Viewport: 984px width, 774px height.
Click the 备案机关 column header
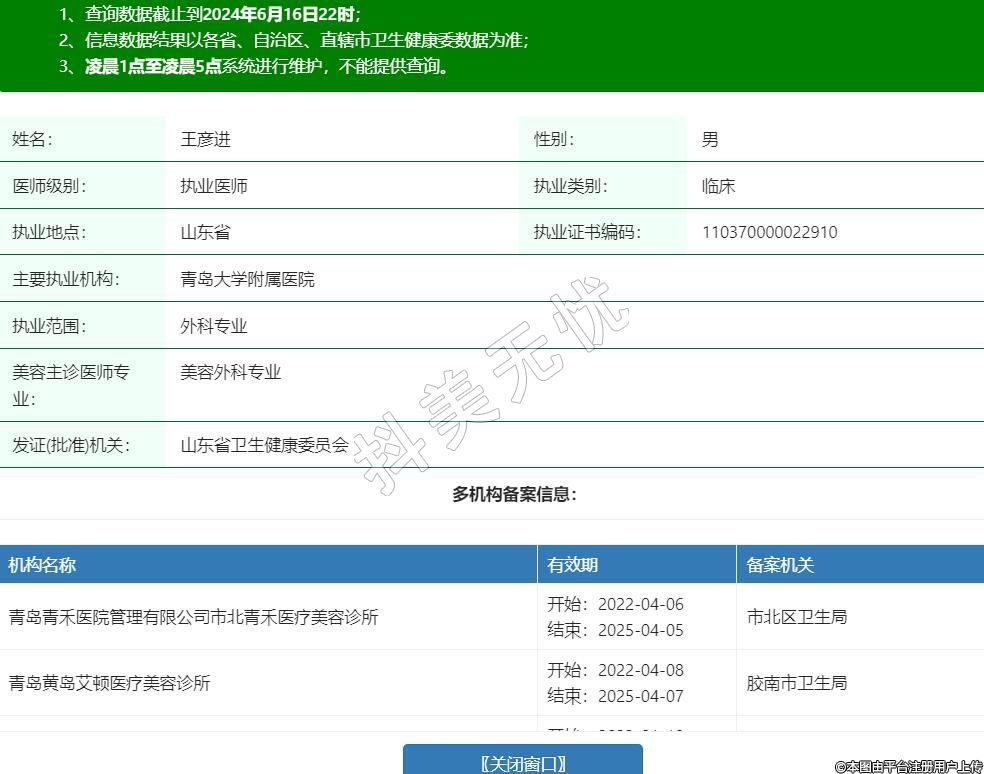point(780,565)
